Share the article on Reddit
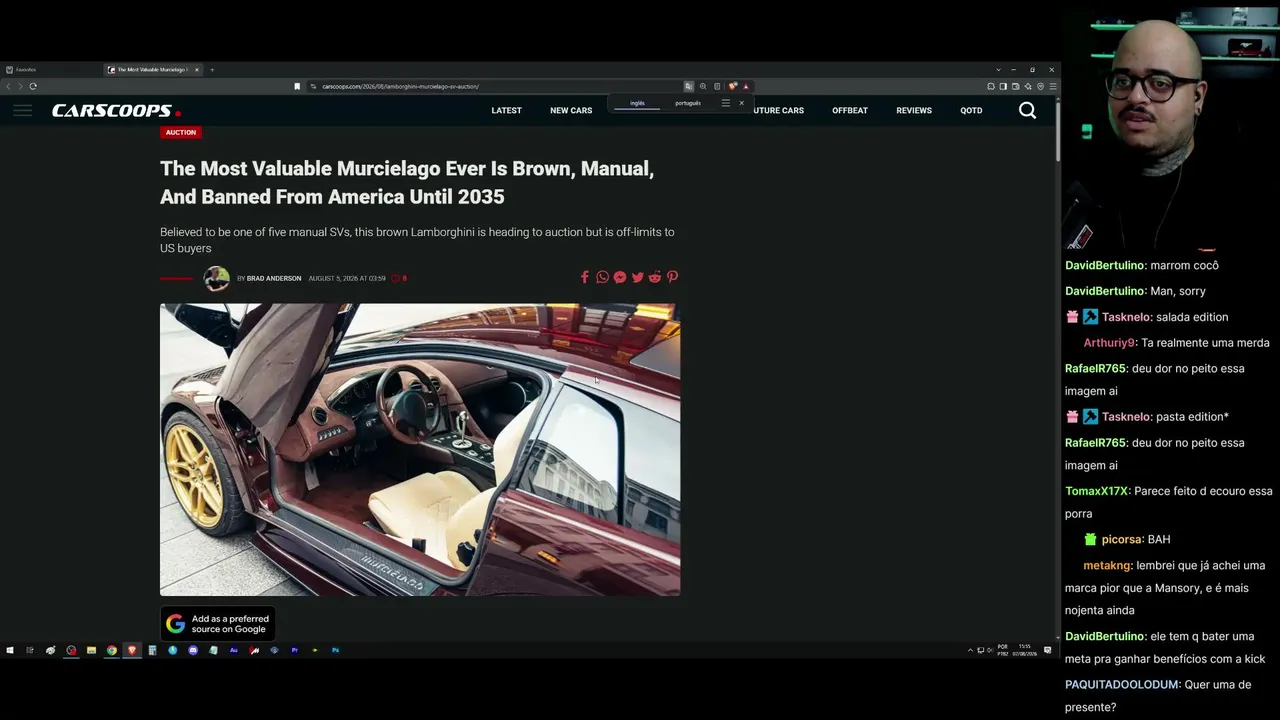The image size is (1280, 720). point(655,277)
